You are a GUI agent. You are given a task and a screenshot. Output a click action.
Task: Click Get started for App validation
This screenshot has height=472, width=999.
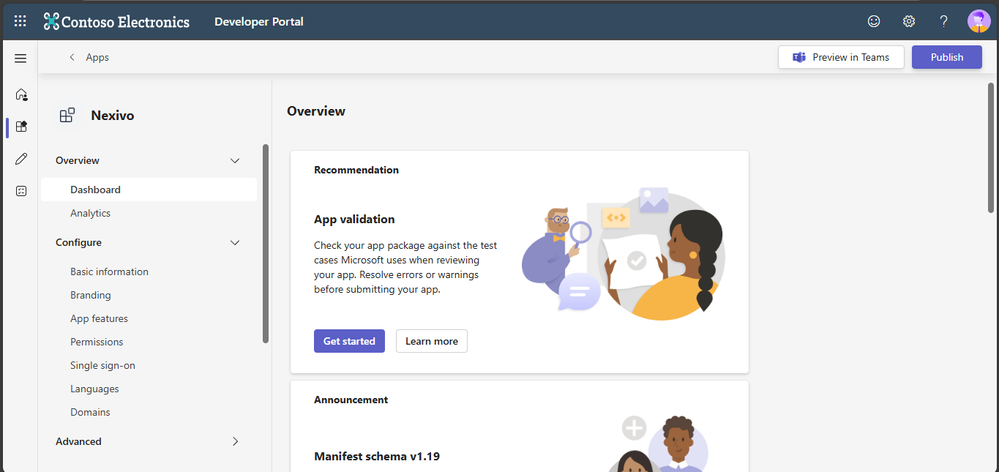349,341
